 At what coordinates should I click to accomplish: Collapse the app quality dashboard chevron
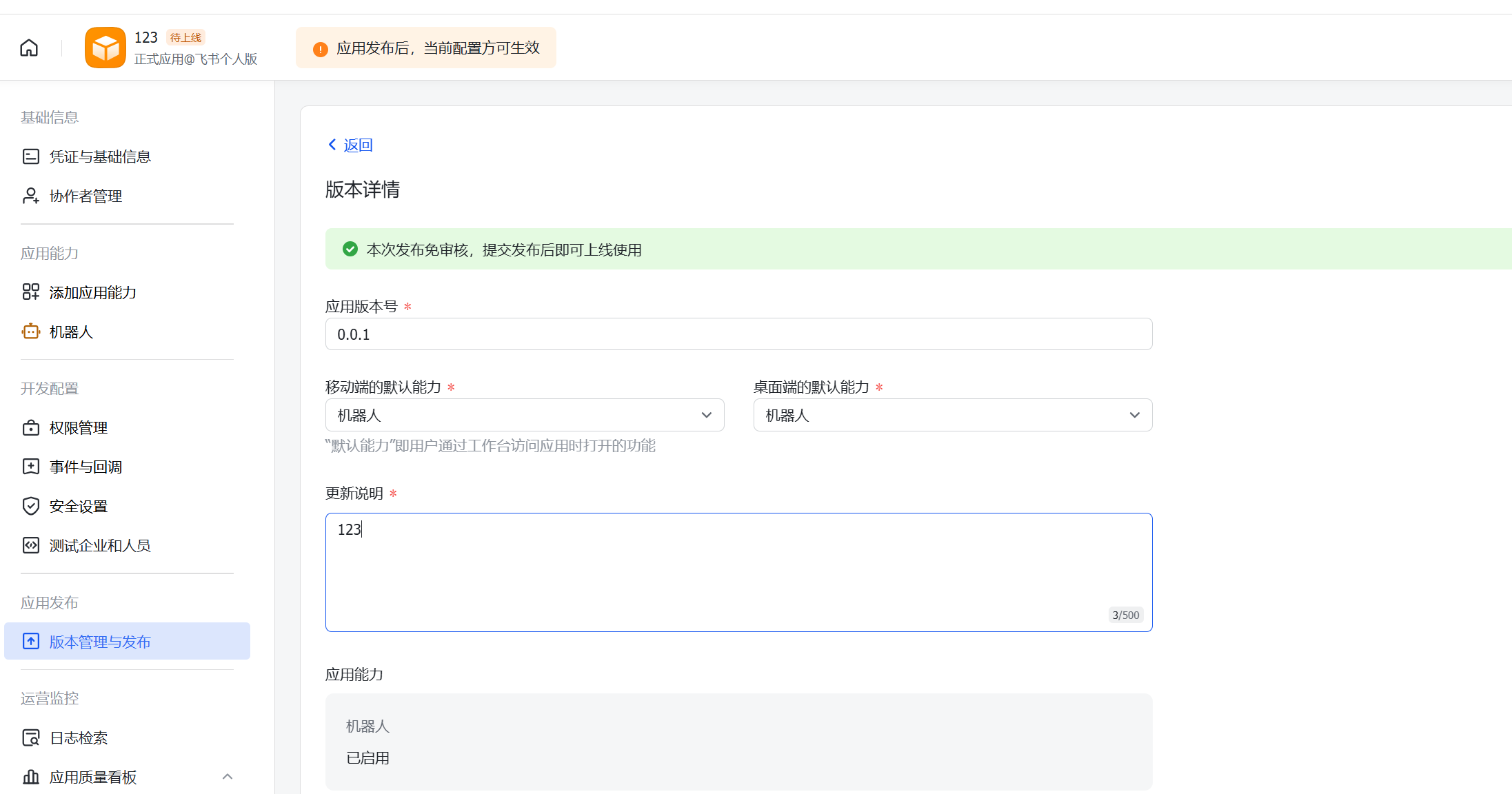(x=228, y=777)
